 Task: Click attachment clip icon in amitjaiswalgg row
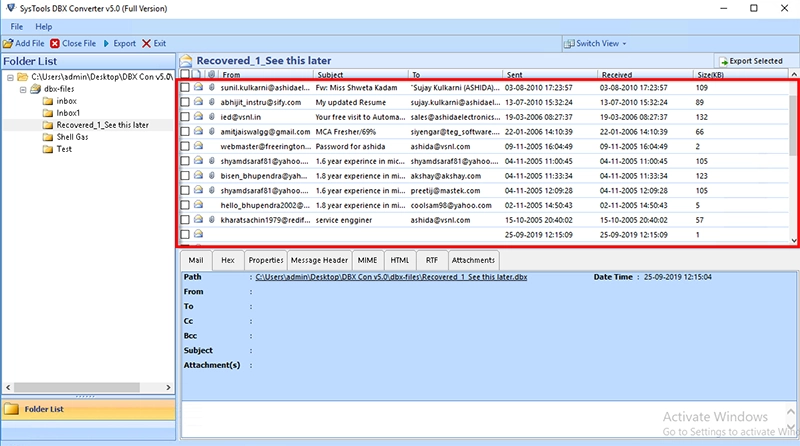pos(212,132)
